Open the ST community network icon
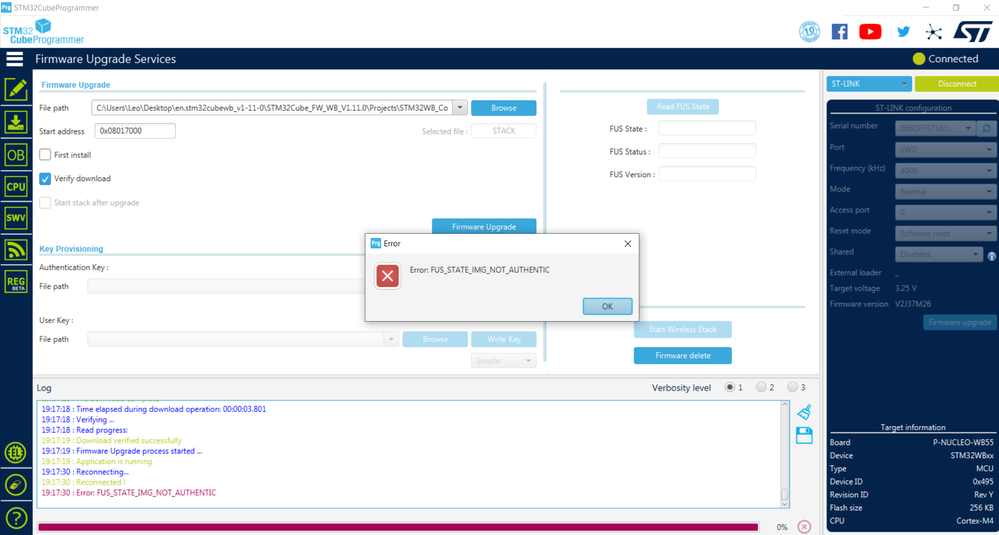The image size is (999, 535). (x=933, y=31)
